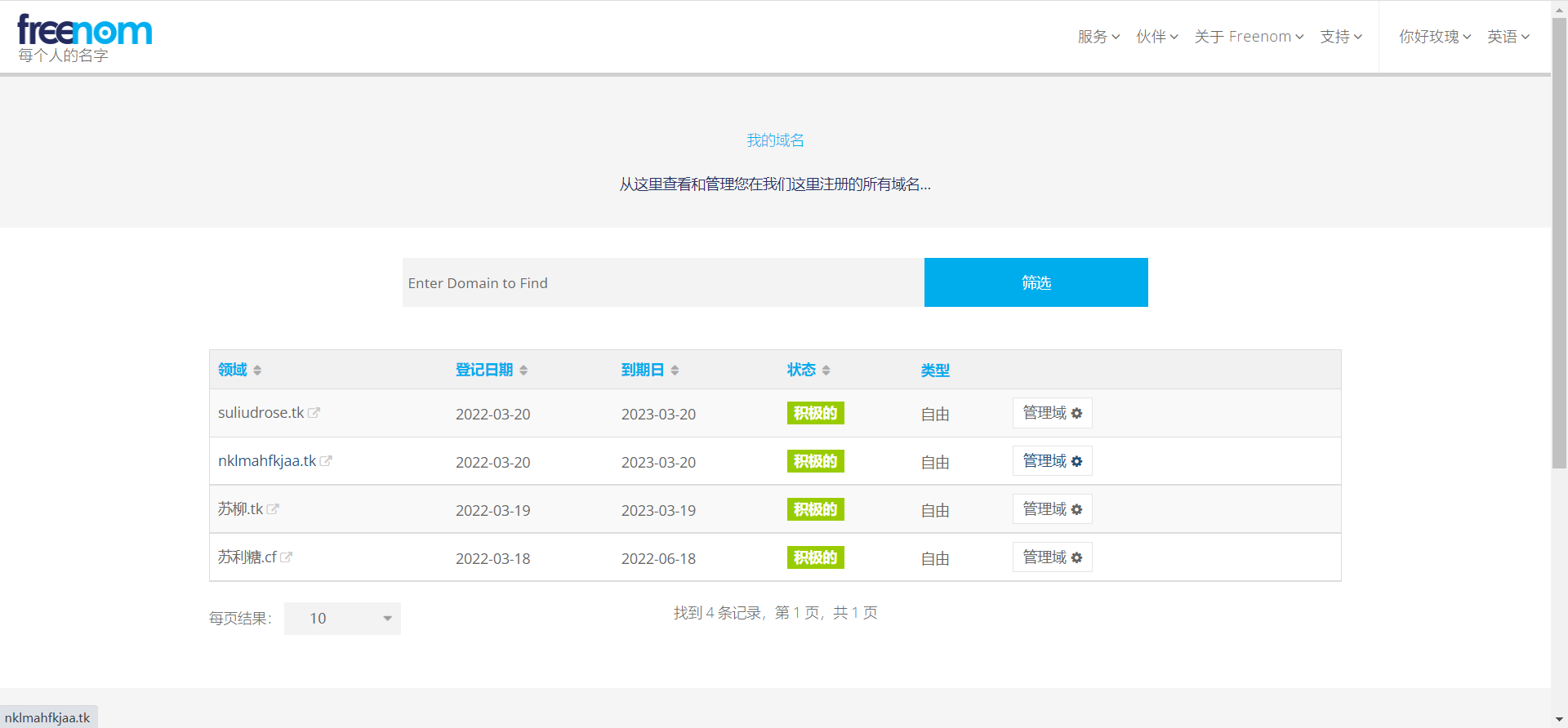This screenshot has height=728, width=1568.
Task: Click 管理域 for 苏利糖.cf
Action: coord(1052,557)
